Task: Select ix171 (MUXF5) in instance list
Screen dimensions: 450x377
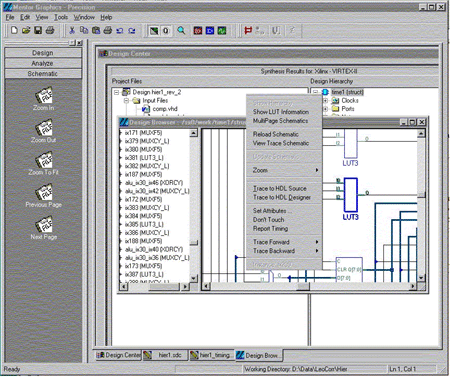Action: point(143,133)
